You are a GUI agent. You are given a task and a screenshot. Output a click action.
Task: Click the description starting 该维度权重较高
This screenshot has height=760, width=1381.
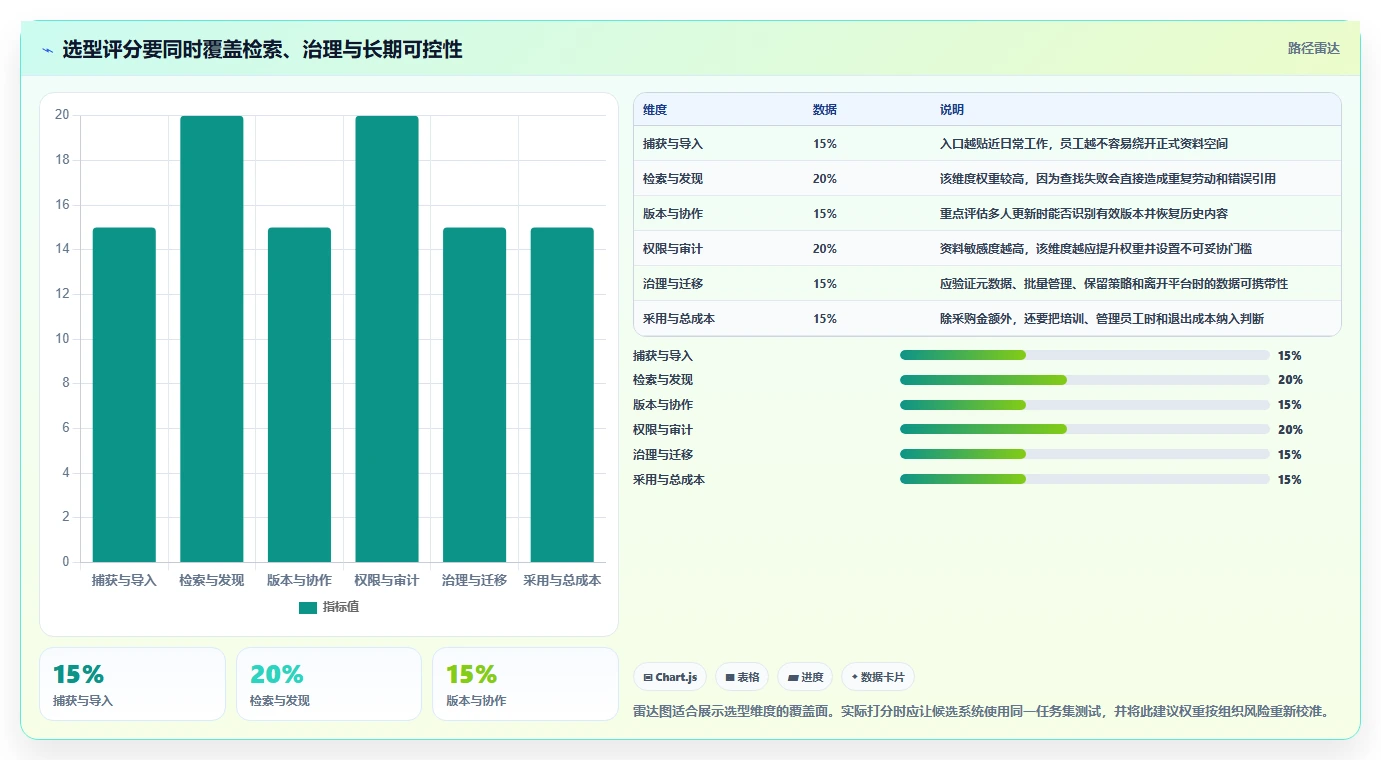(x=1108, y=179)
